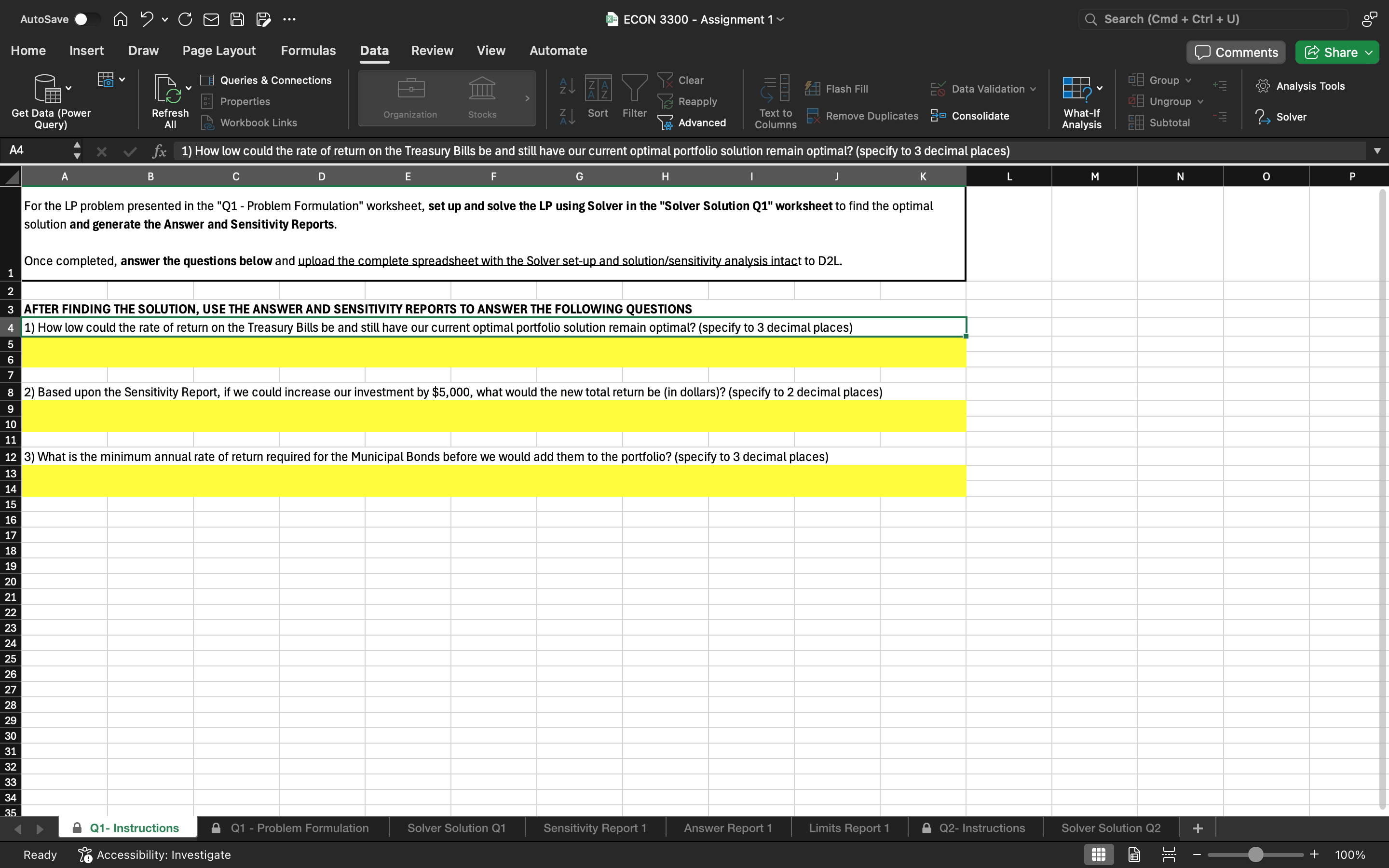
Task: Toggle AutoSave on
Action: [87, 19]
